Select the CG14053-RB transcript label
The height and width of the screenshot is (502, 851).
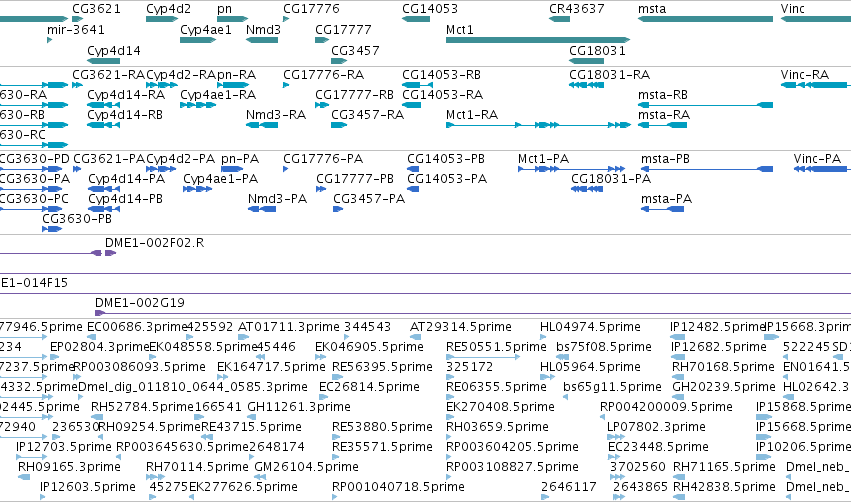pyautogui.click(x=441, y=74)
